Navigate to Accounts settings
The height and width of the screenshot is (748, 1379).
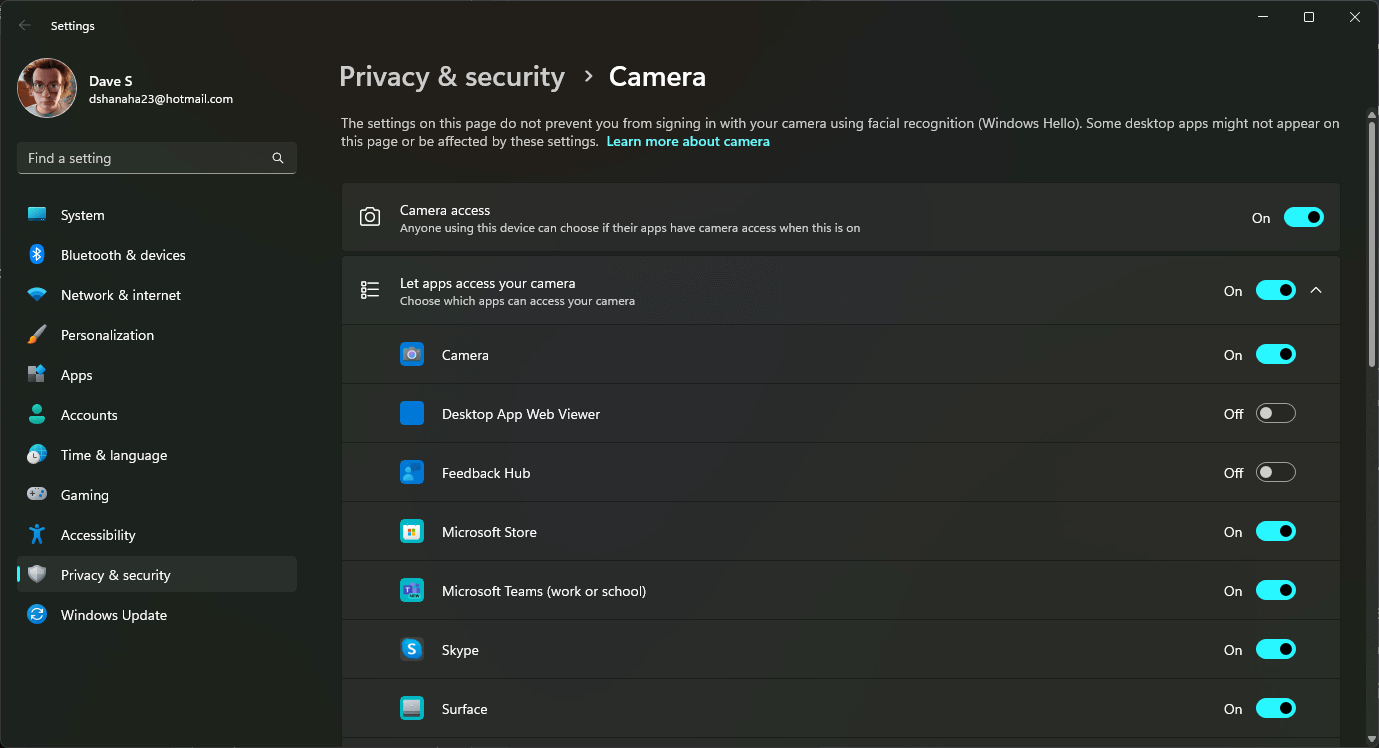click(157, 415)
